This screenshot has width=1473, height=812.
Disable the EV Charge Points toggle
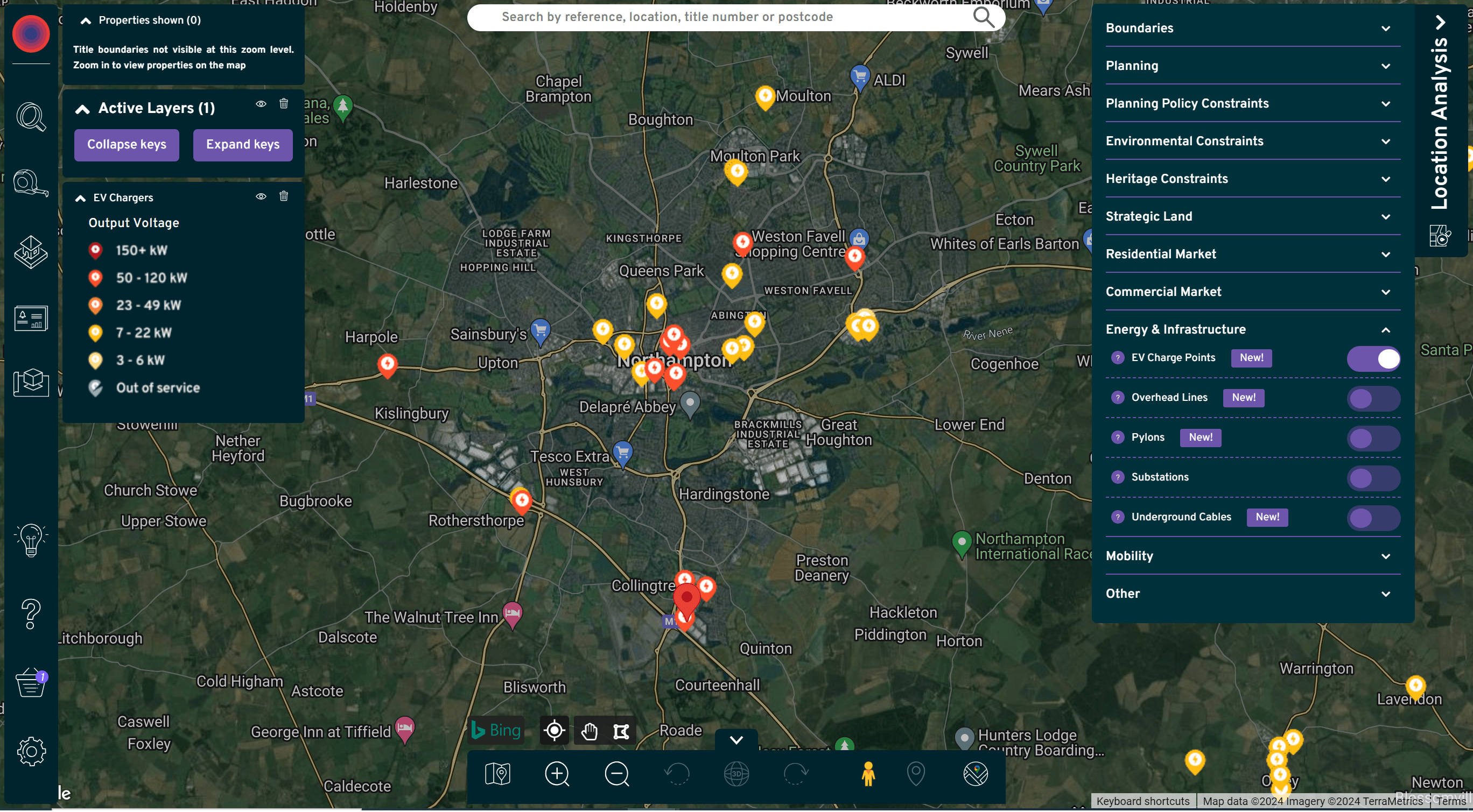point(1373,359)
